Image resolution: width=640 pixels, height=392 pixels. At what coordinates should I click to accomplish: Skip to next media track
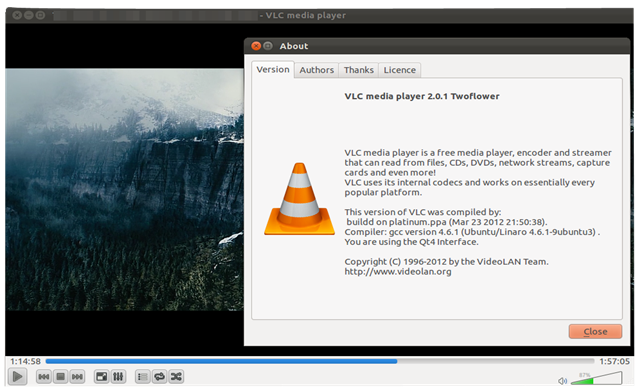coord(77,376)
